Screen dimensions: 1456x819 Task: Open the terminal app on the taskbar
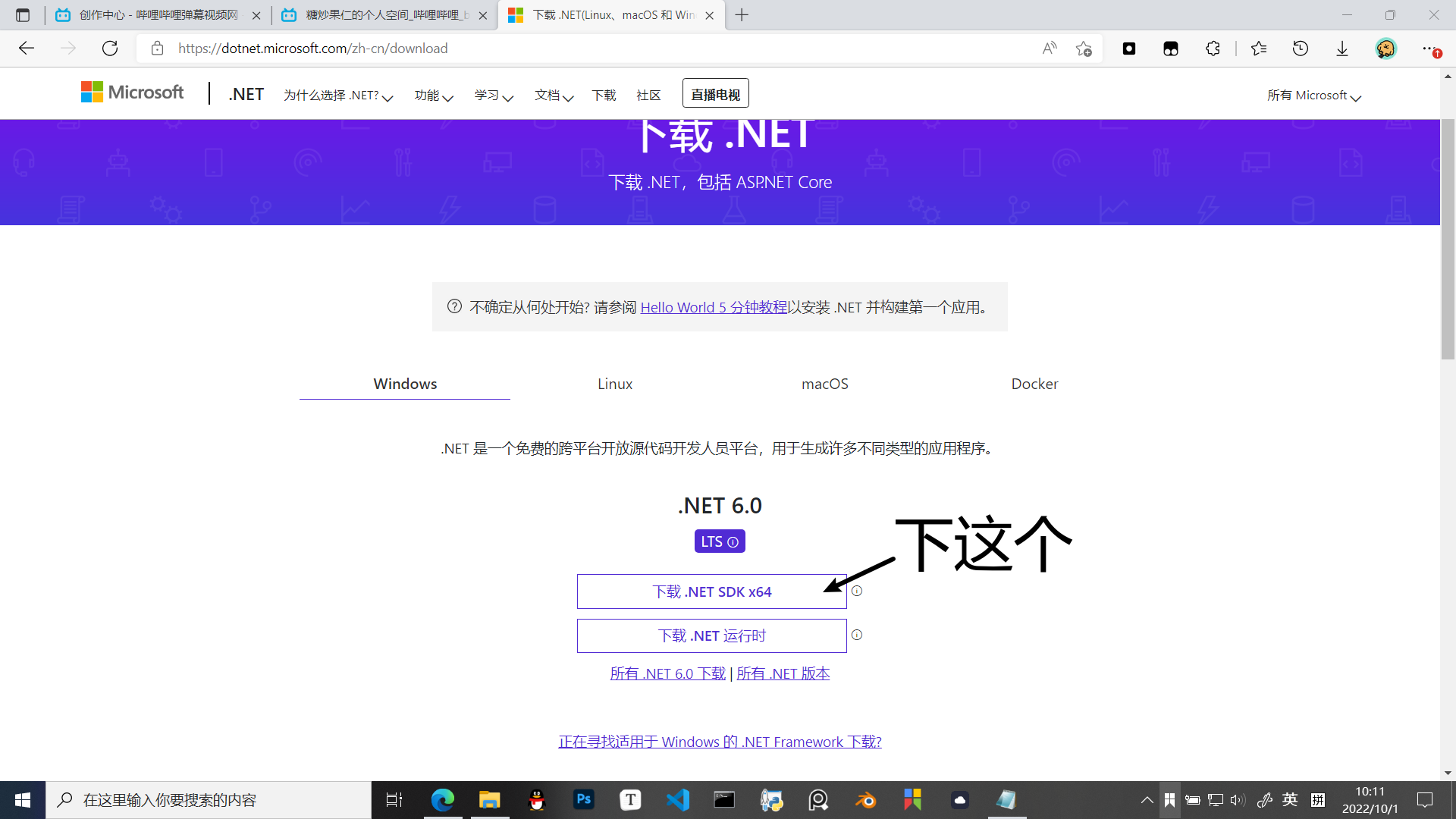pos(724,800)
